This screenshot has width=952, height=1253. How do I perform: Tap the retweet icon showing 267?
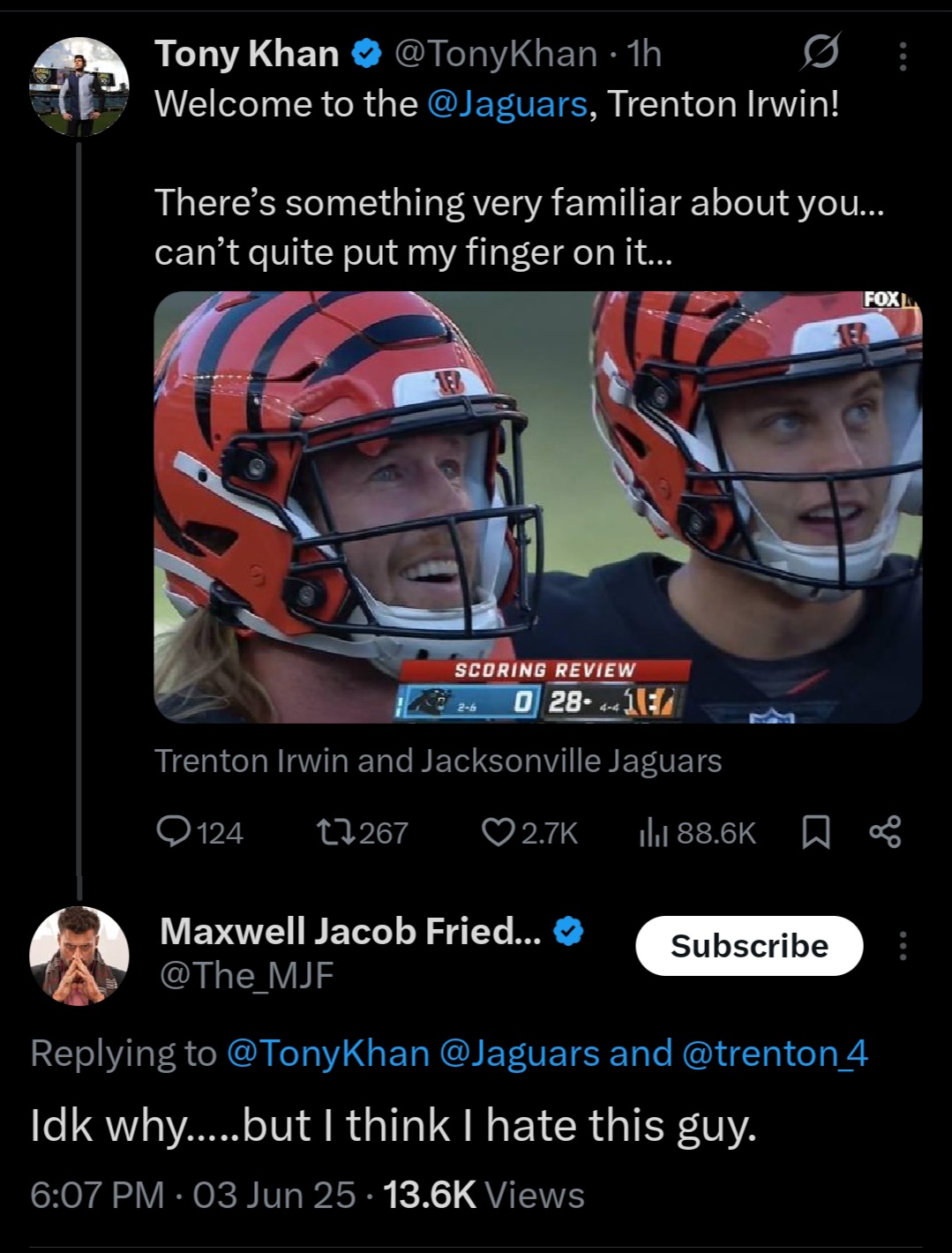[x=336, y=832]
